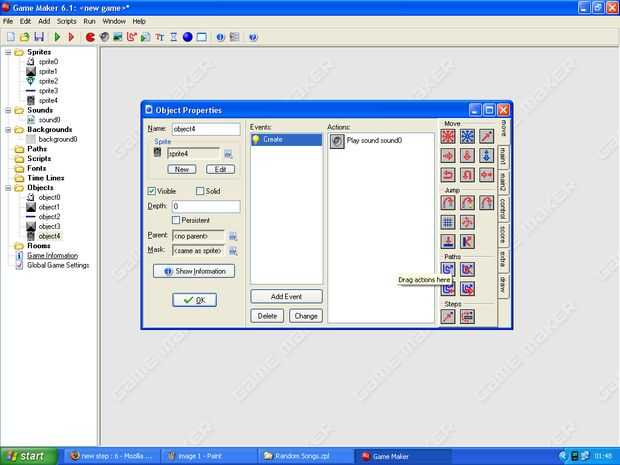This screenshot has width=620, height=465.
Task: Click Show Information button
Action: 194,271
